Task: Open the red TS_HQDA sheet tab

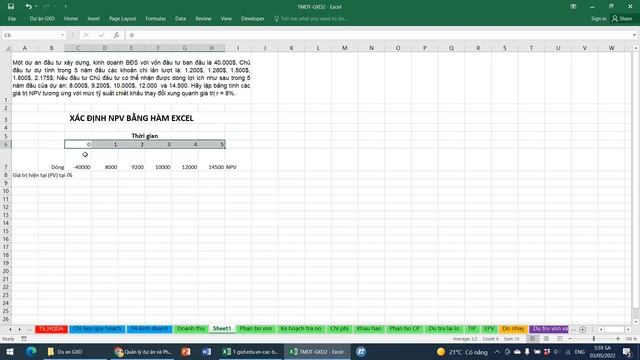Action: (51, 329)
